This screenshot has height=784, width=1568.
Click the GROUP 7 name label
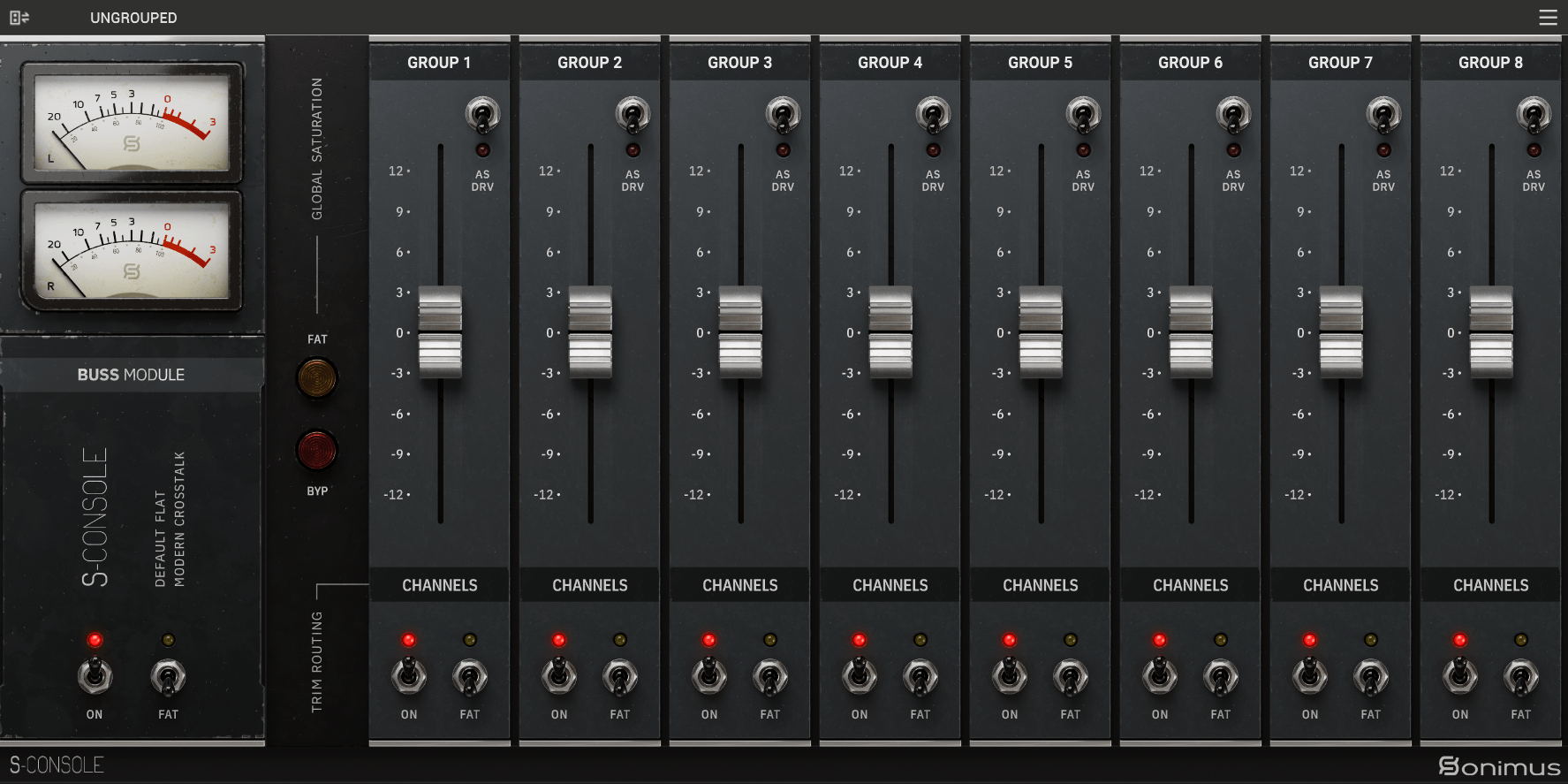(1340, 63)
